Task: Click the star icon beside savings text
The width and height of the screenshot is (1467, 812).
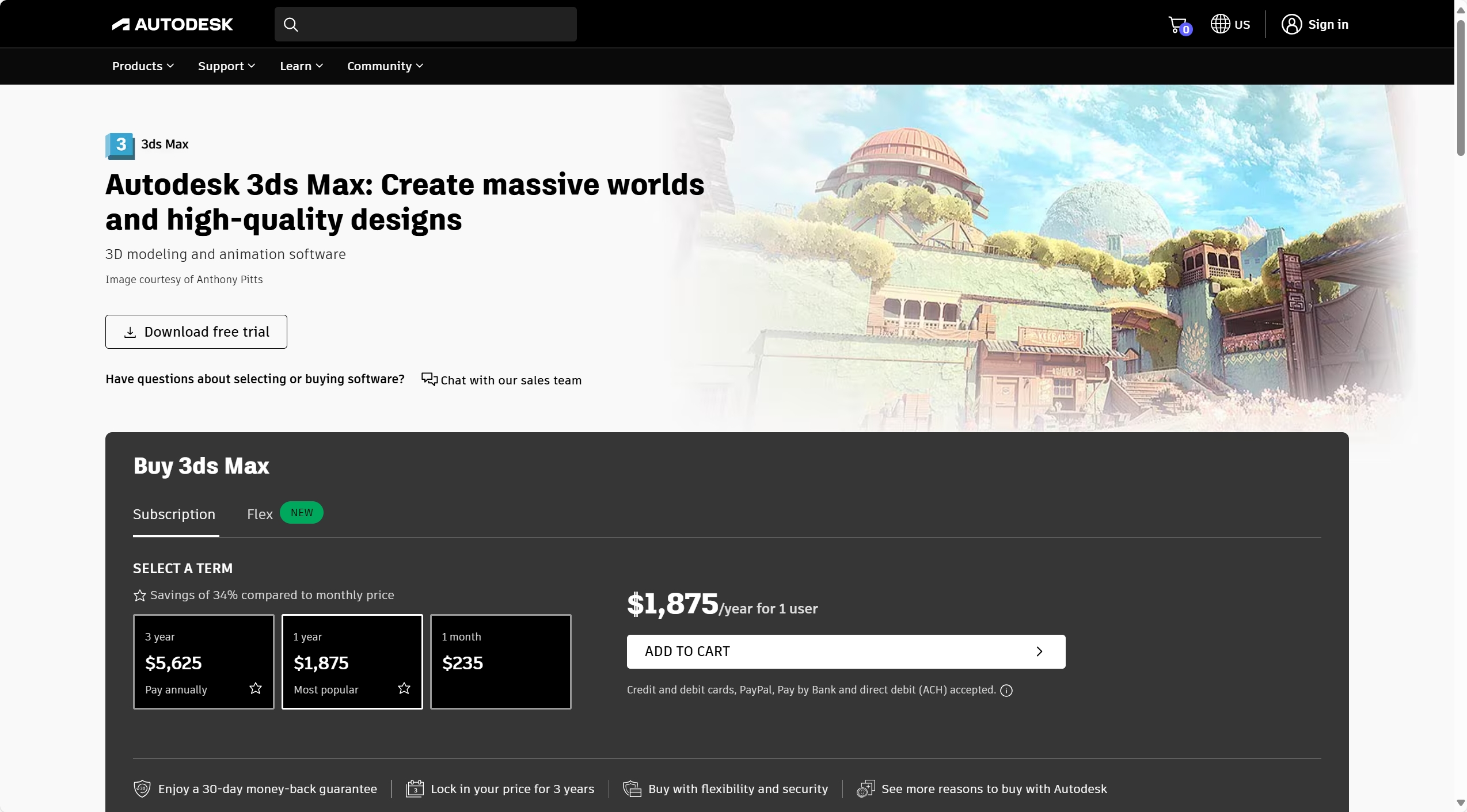Action: tap(140, 595)
